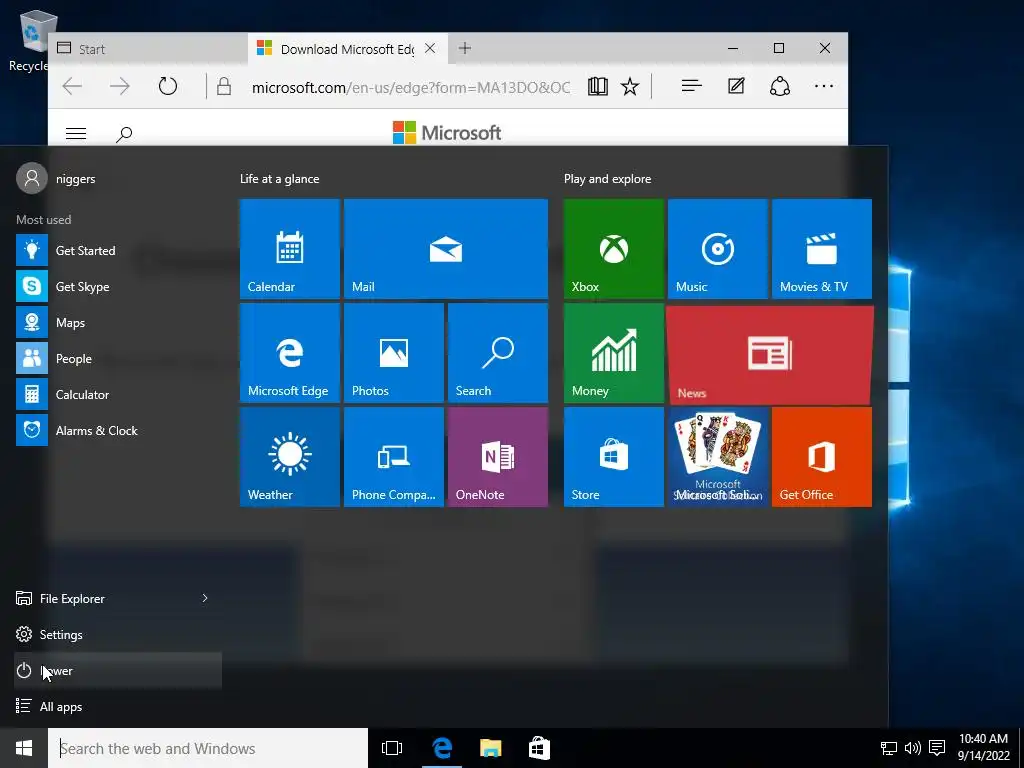This screenshot has height=768, width=1024.
Task: Open the clock showing 10:40 AM
Action: pos(983,748)
